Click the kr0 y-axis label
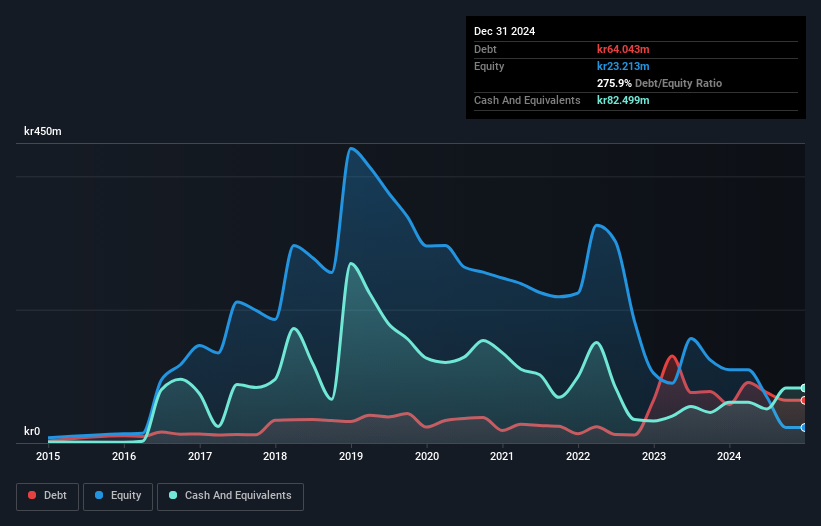821x526 pixels. tap(32, 431)
